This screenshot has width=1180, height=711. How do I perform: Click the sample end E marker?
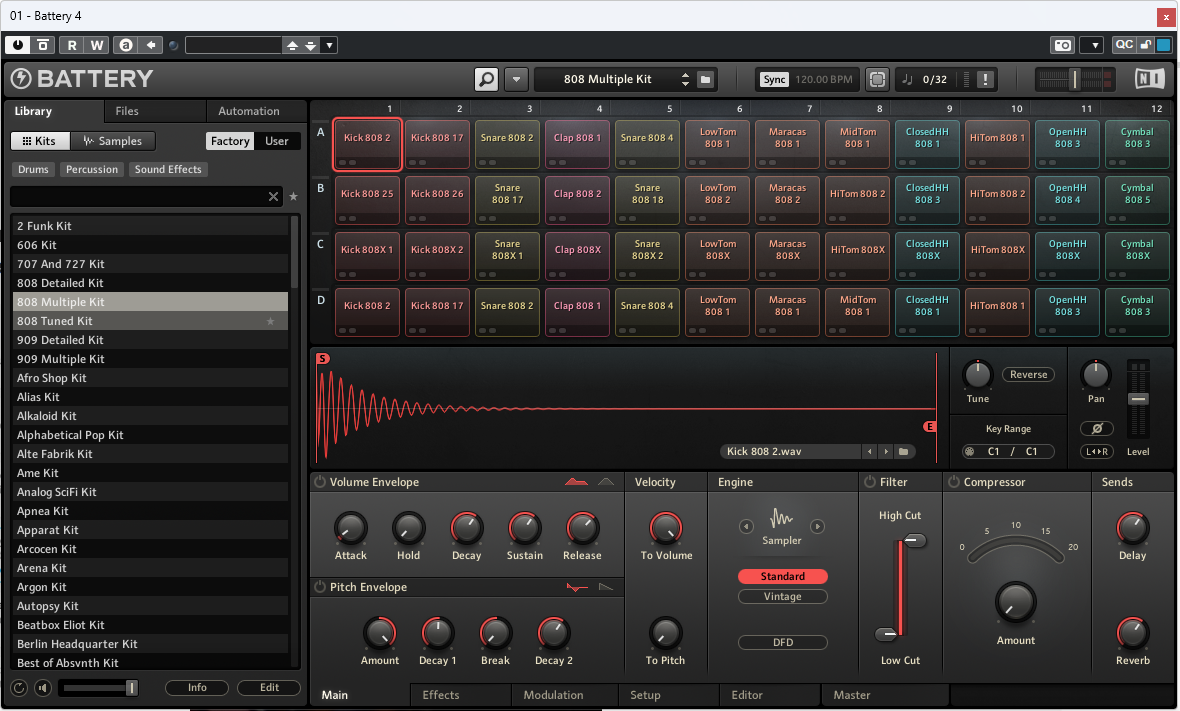point(930,427)
